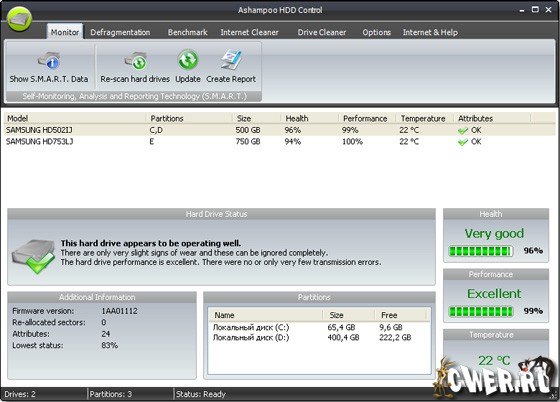This screenshot has width=560, height=402.
Task: Click the green OK check for HD753LJ
Action: click(x=463, y=142)
